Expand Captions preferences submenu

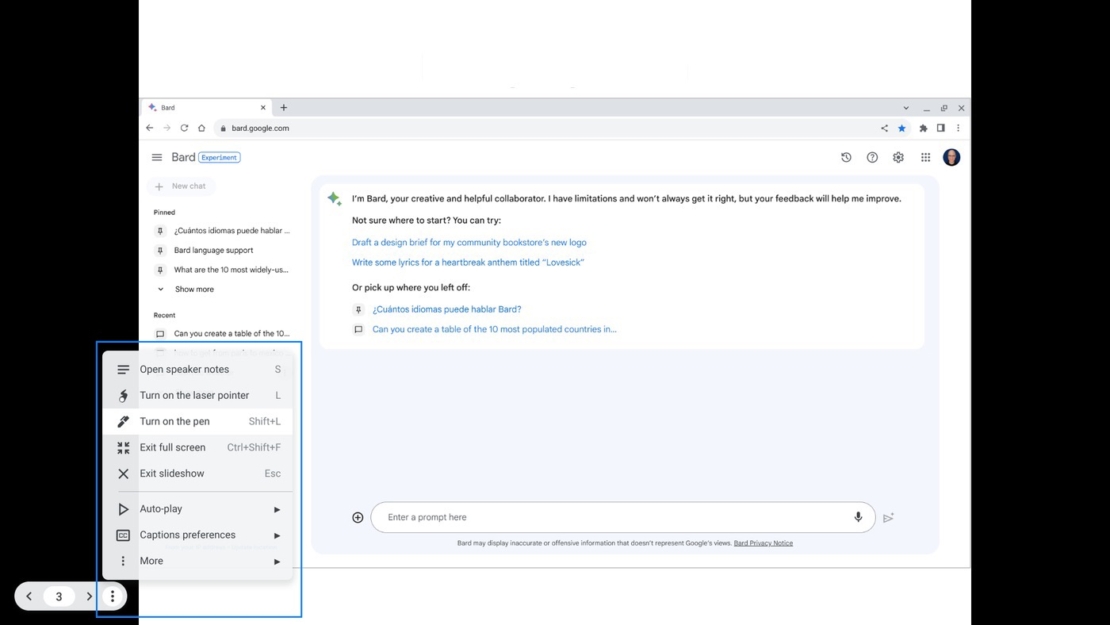pyautogui.click(x=197, y=535)
